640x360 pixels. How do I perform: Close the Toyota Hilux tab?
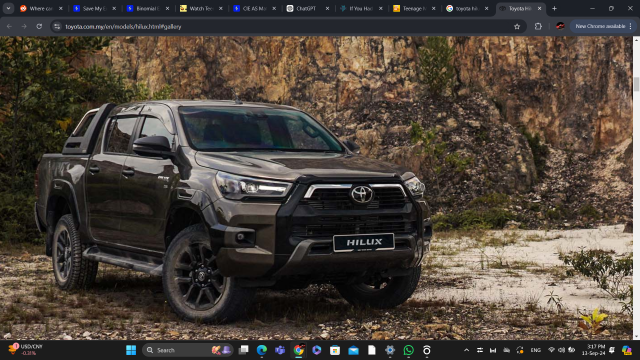point(540,9)
